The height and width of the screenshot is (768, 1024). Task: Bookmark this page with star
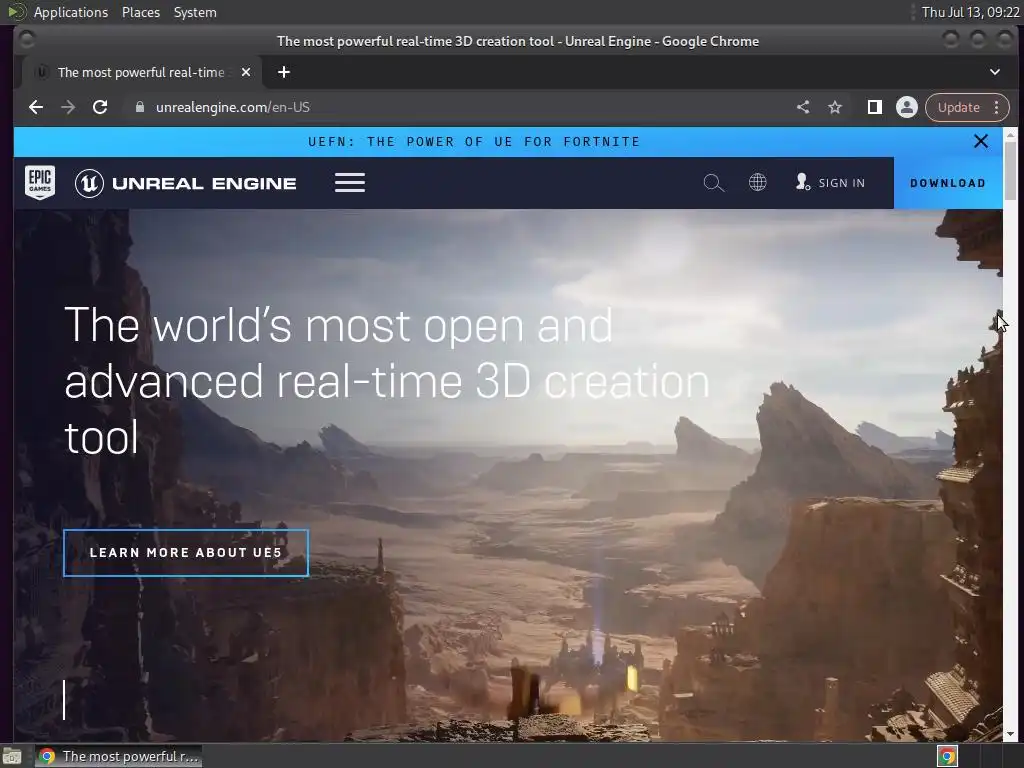835,107
